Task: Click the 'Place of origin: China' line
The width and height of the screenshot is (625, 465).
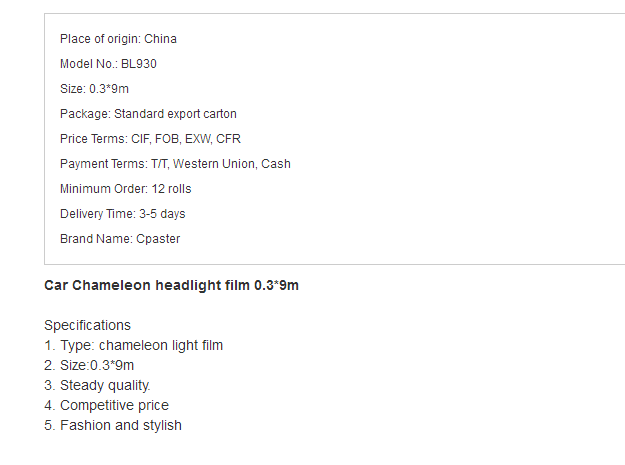Action: (x=118, y=39)
